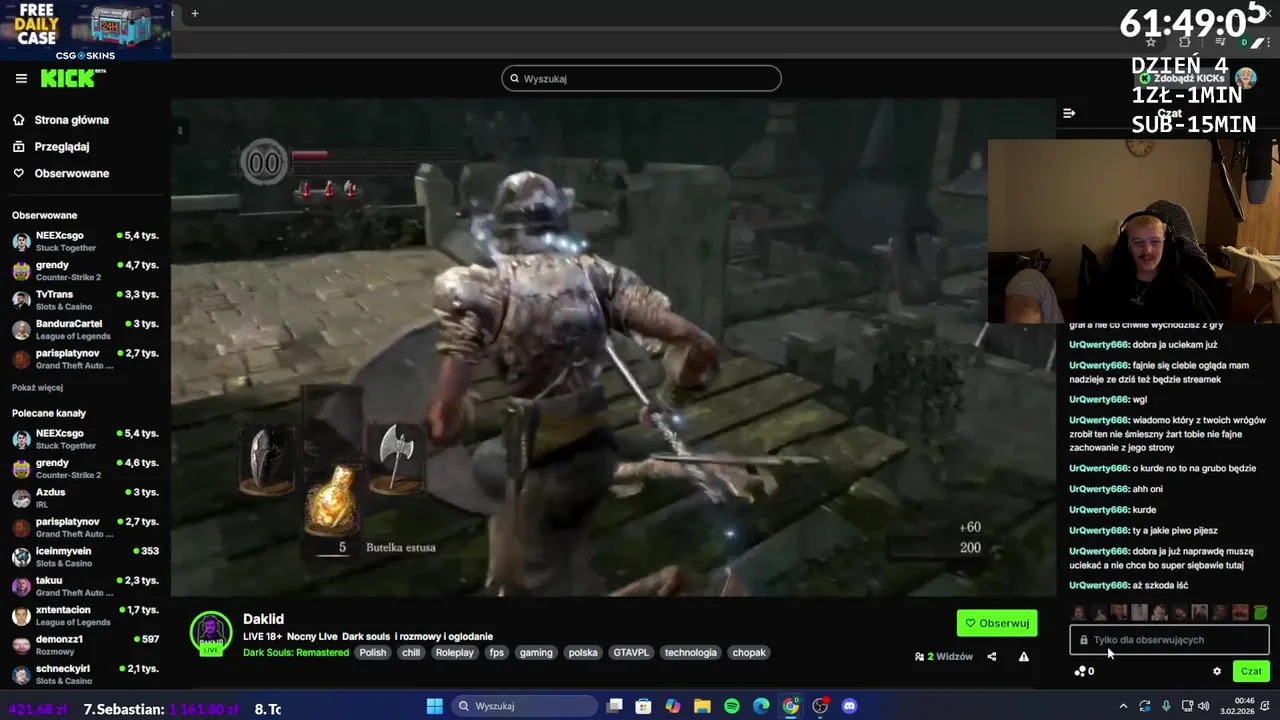The height and width of the screenshot is (720, 1280).
Task: Open takuu recommended channel
Action: coord(85,585)
